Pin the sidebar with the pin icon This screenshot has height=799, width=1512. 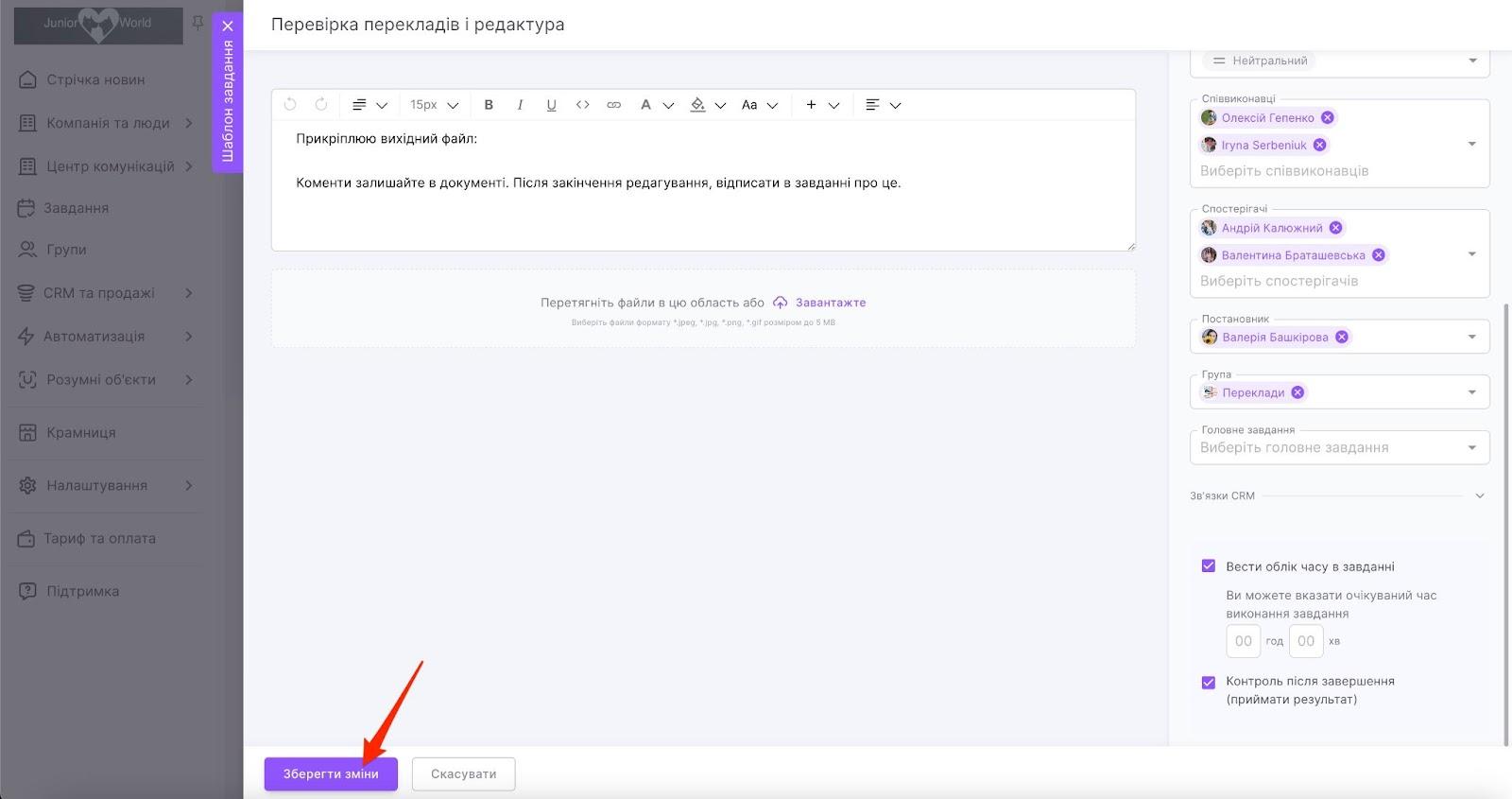pyautogui.click(x=198, y=23)
